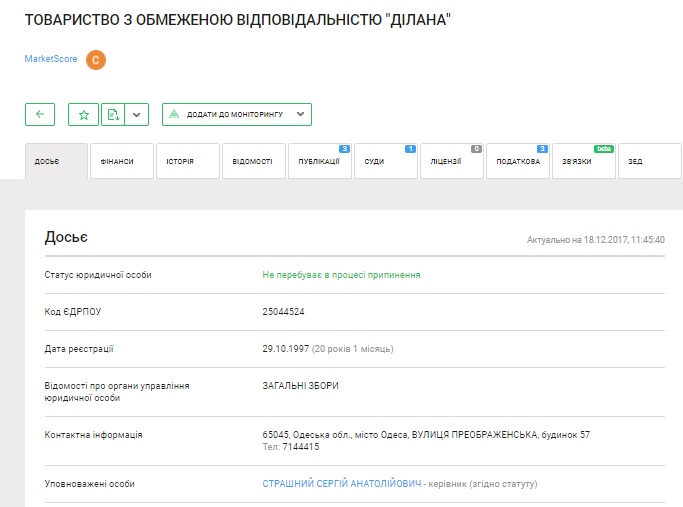Image resolution: width=683 pixels, height=507 pixels.
Task: Click the orange MarketScore C badge
Action: (95, 60)
